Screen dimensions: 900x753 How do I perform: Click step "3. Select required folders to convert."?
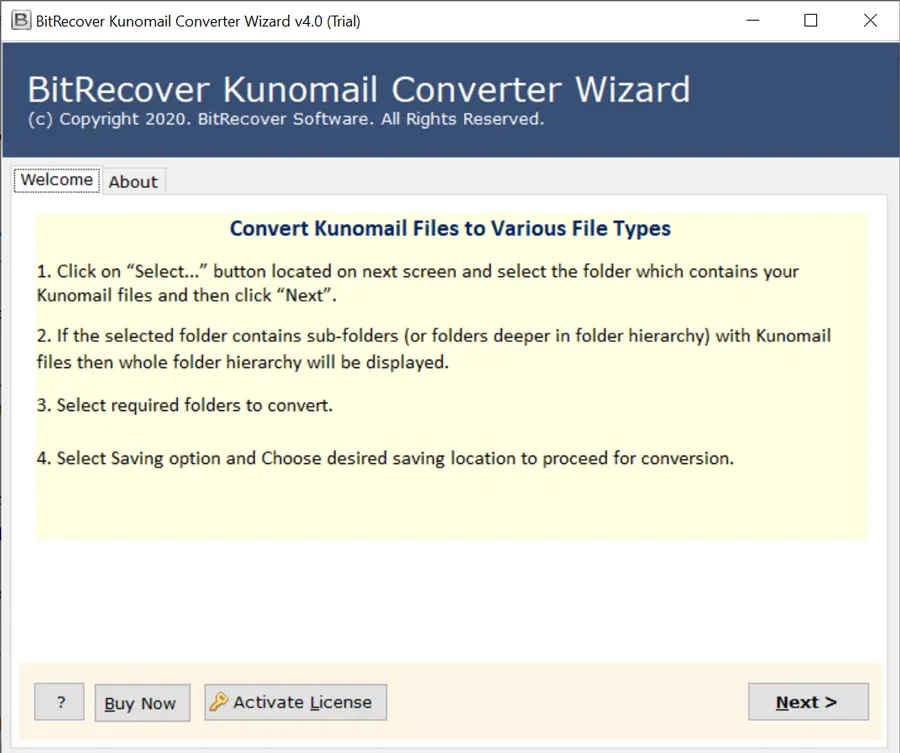pos(185,405)
